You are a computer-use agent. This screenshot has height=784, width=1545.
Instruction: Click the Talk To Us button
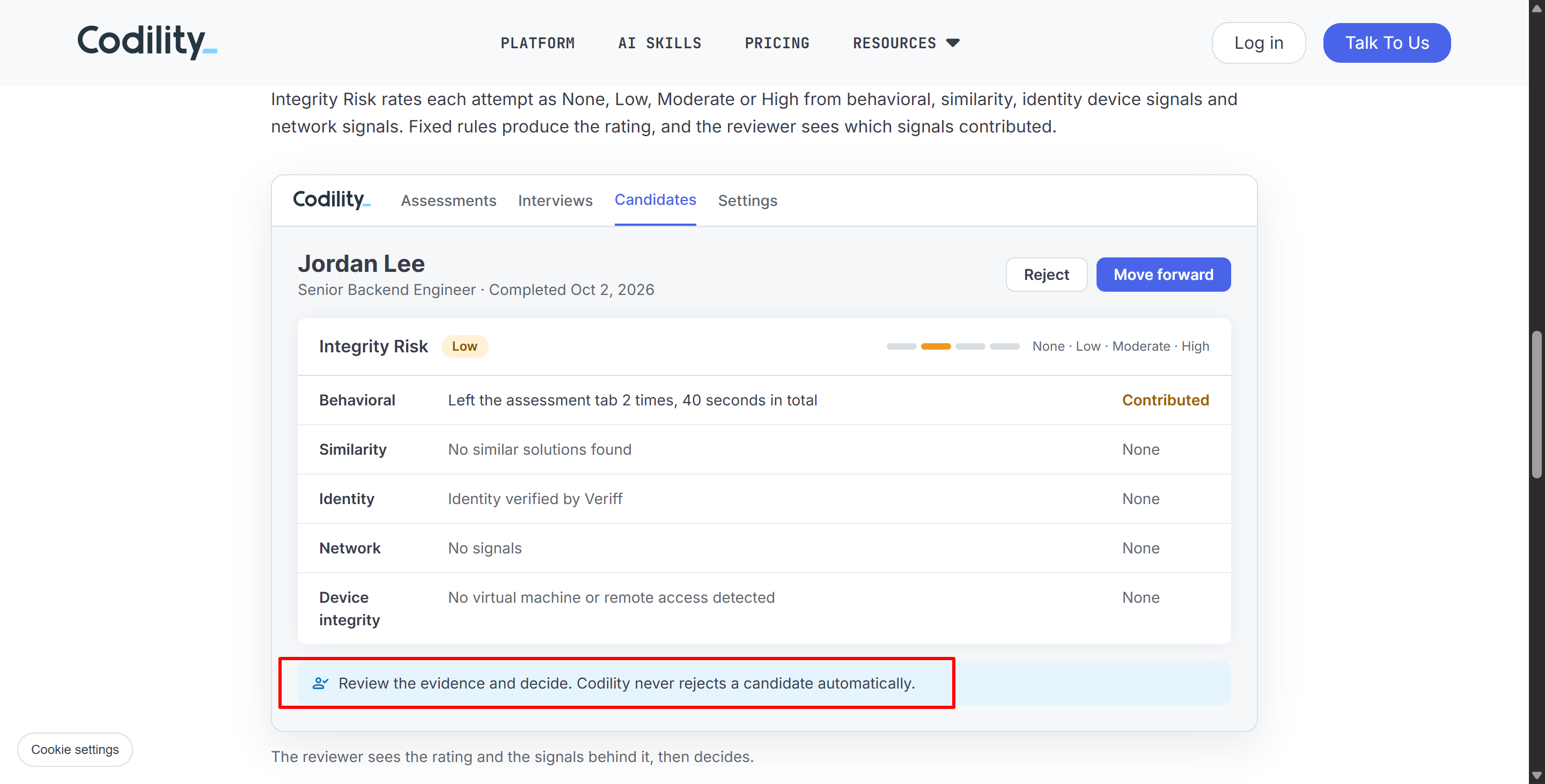(1387, 42)
